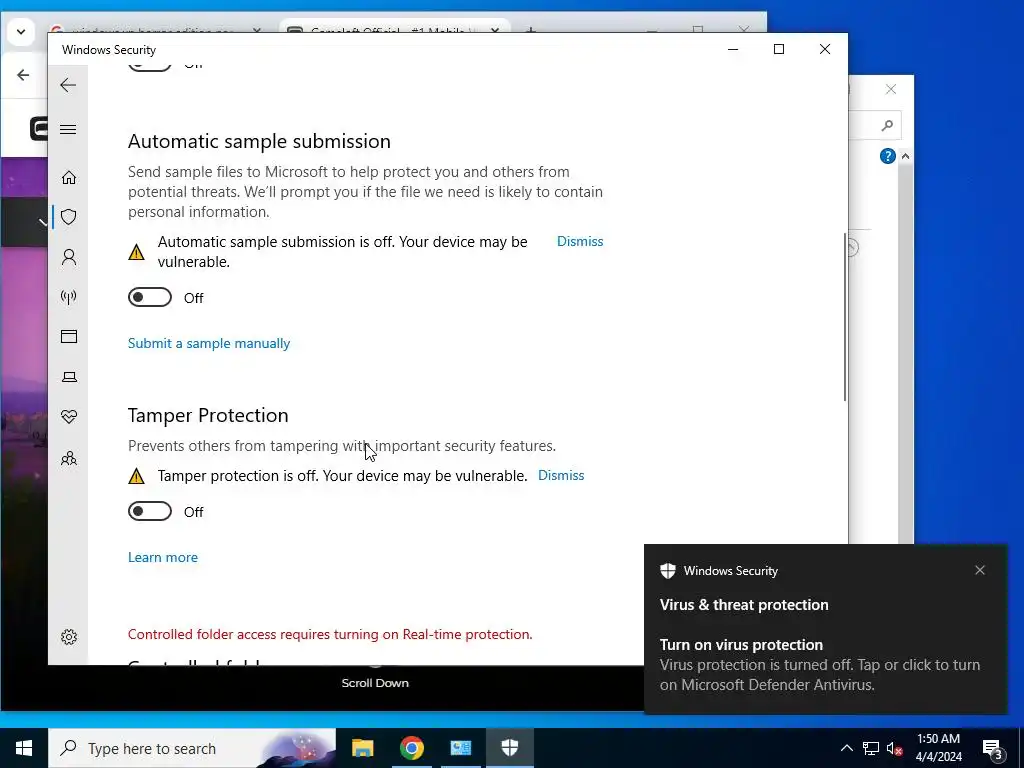Click the Windows Security window scrollbar thumb
1024x768 pixels.
845,317
